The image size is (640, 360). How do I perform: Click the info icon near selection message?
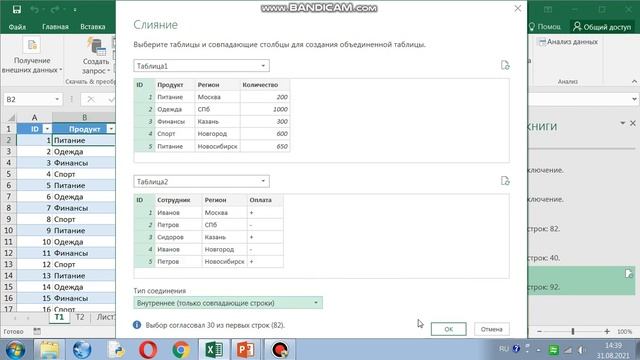pos(137,325)
